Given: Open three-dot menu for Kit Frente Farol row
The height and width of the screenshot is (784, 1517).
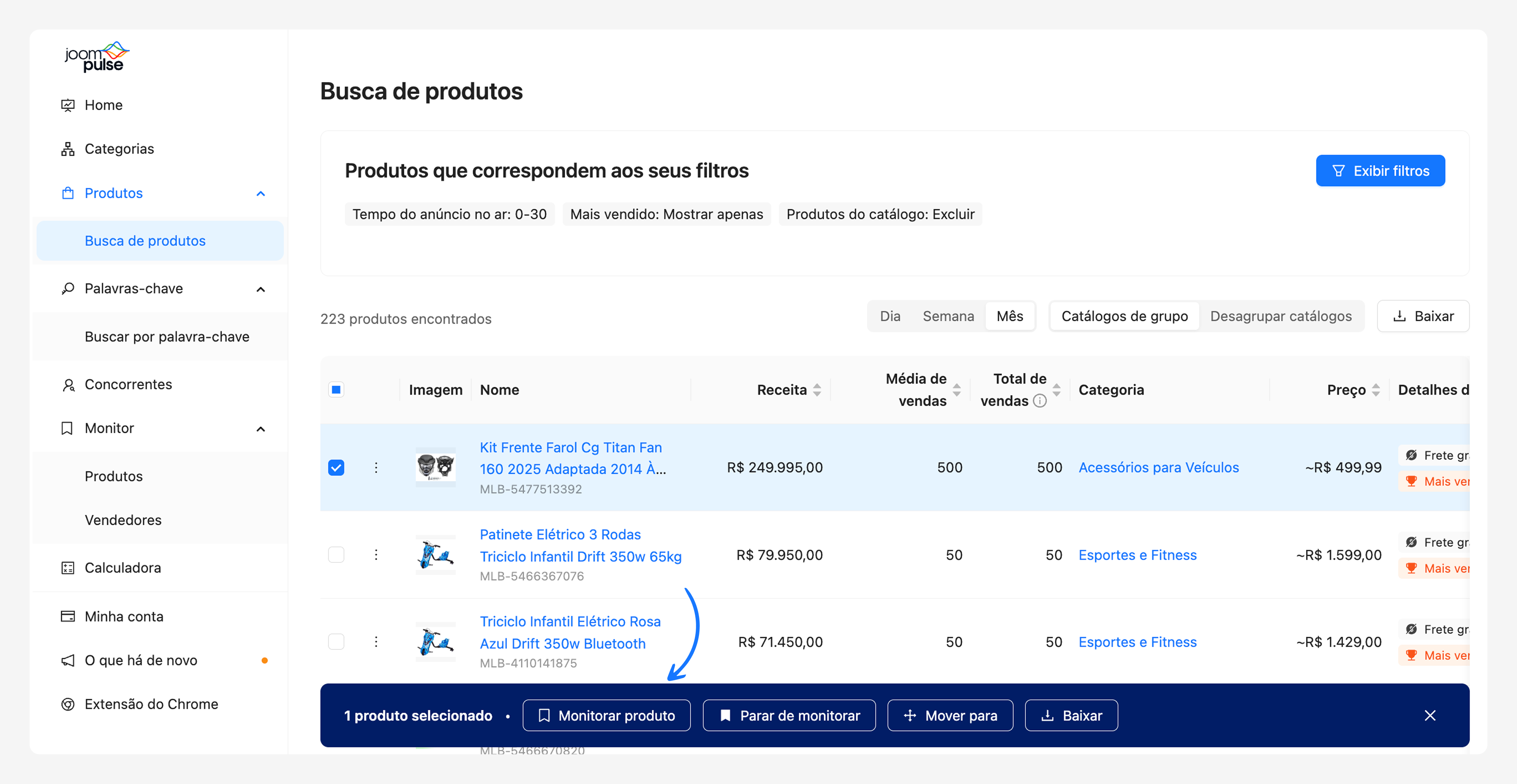Looking at the screenshot, I should click(x=376, y=467).
